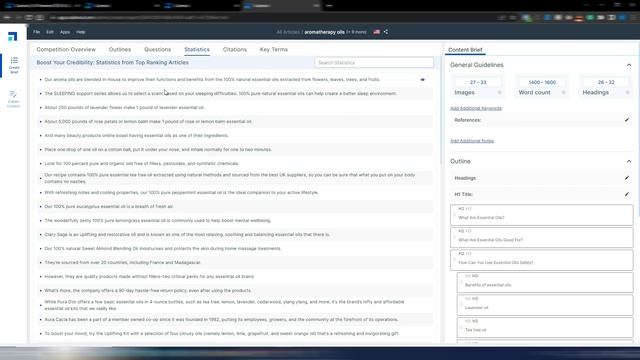Click the Add Additional Notes link
Image resolution: width=640 pixels, height=360 pixels.
(x=472, y=141)
